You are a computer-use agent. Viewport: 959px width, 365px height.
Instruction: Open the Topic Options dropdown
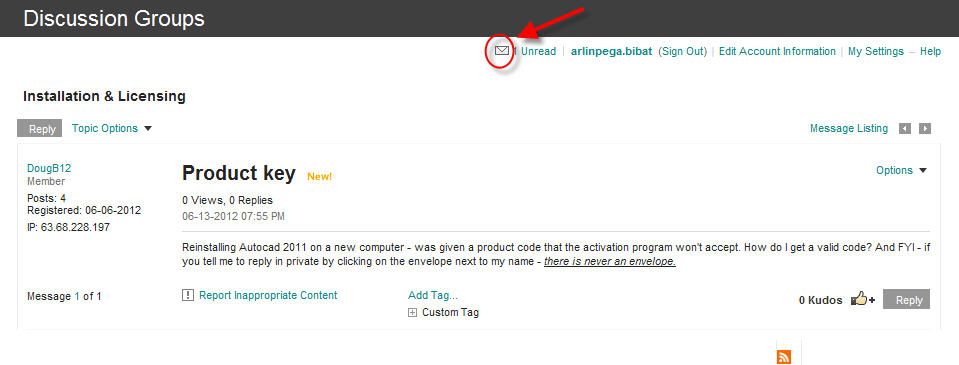pos(112,128)
